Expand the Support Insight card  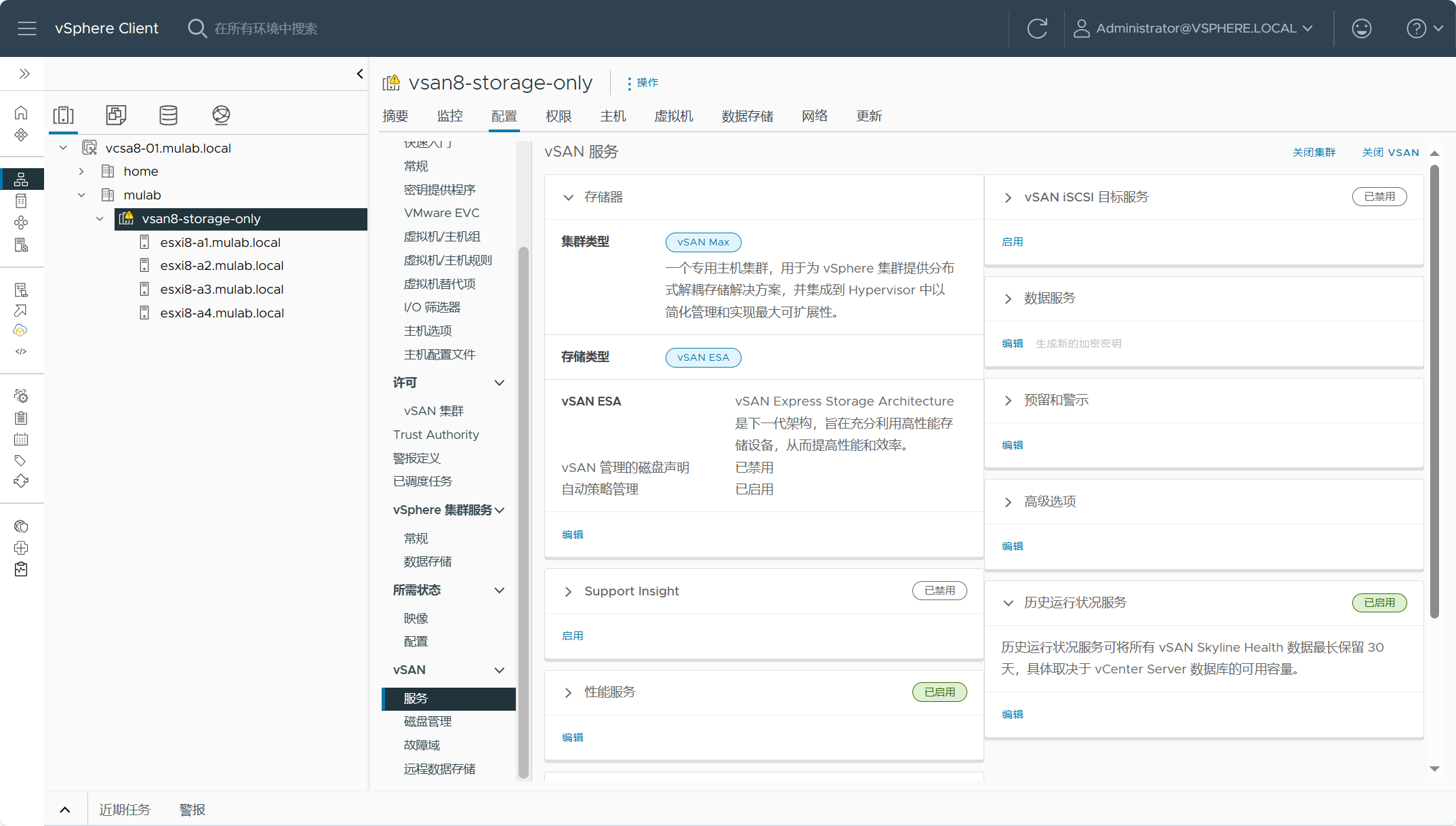click(568, 591)
